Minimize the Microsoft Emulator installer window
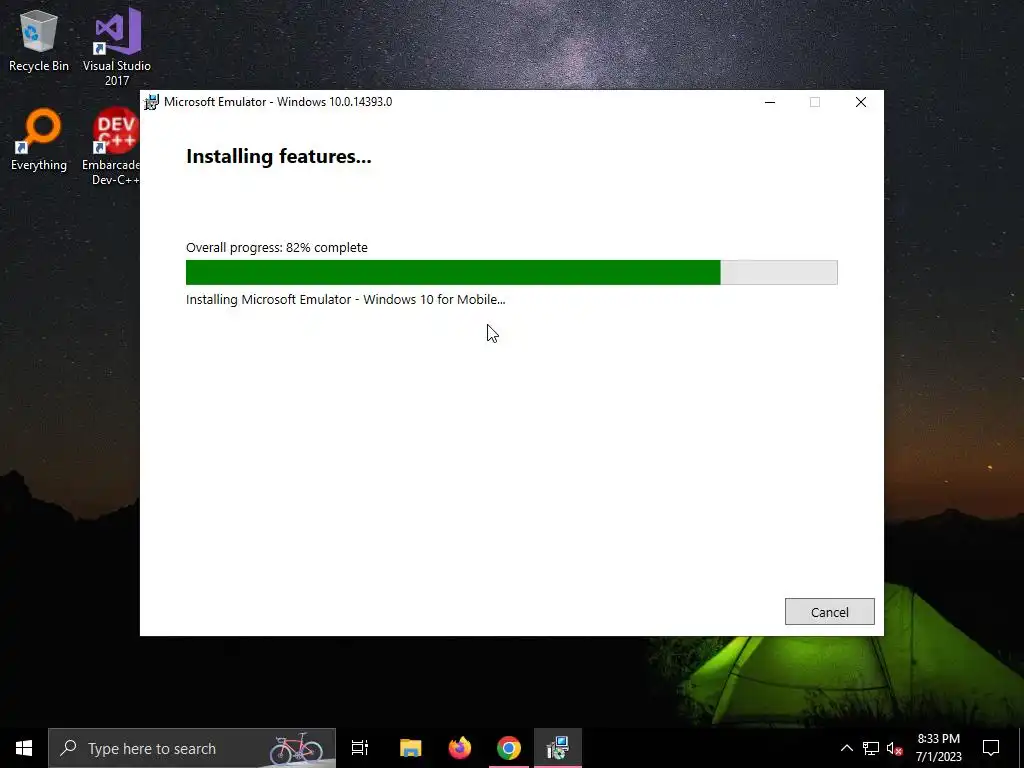 click(x=770, y=102)
